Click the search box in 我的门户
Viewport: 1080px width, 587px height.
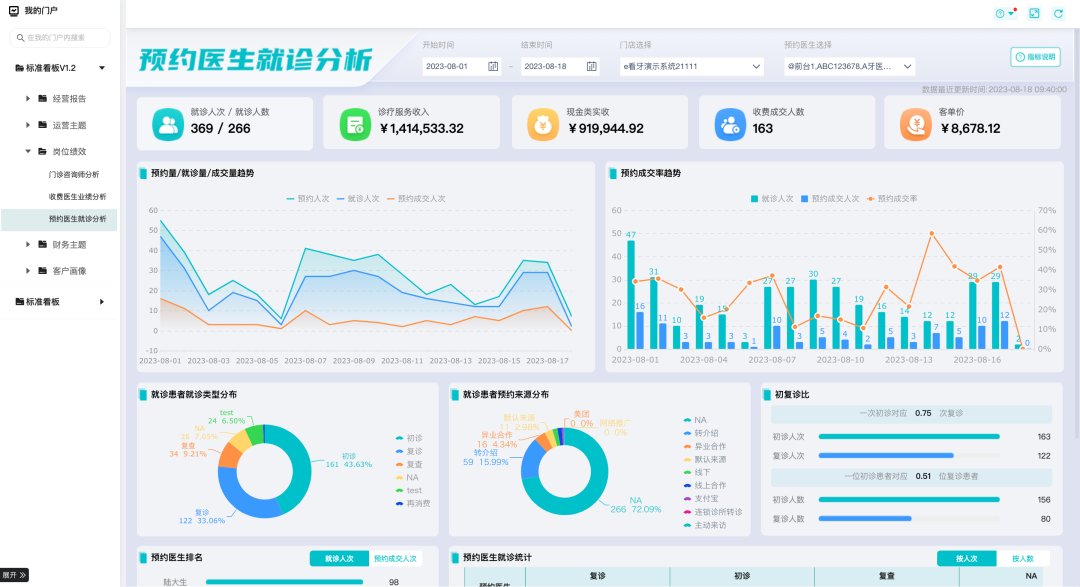(x=60, y=38)
